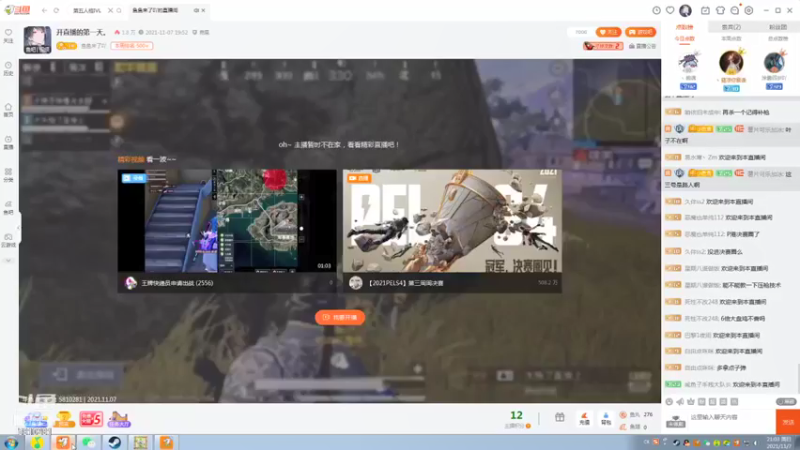Click the crown icon above chat input
The width and height of the screenshot is (800, 450).
click(691, 402)
